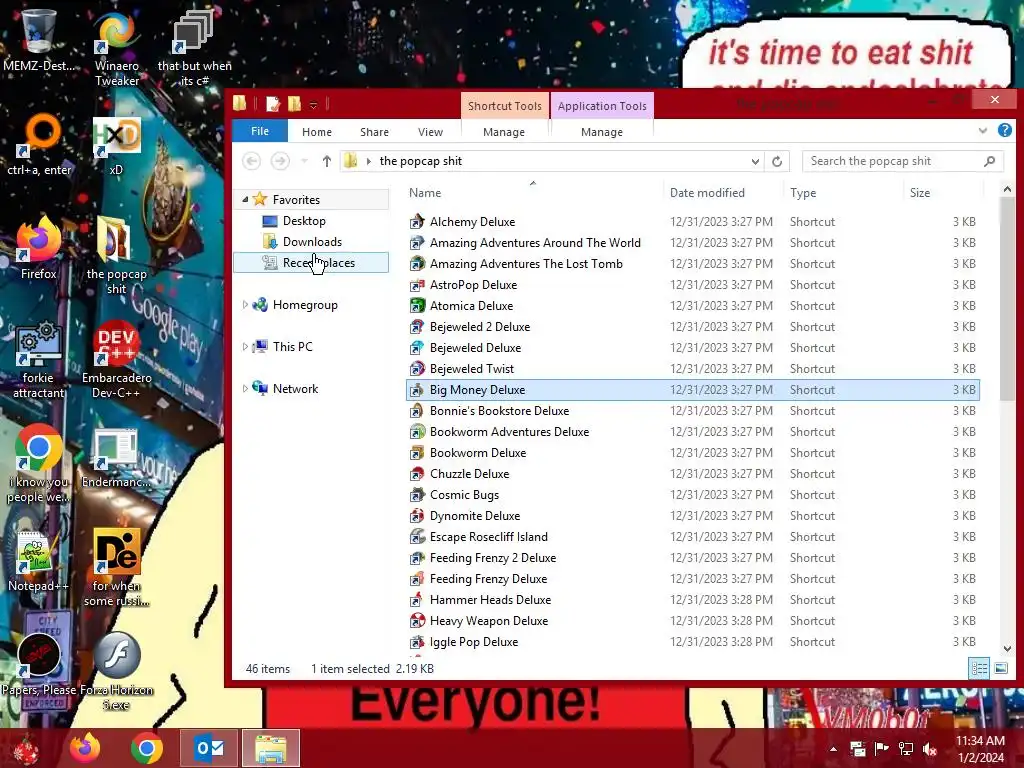Switch to the View ribbon tab
1024x768 pixels.
click(430, 132)
